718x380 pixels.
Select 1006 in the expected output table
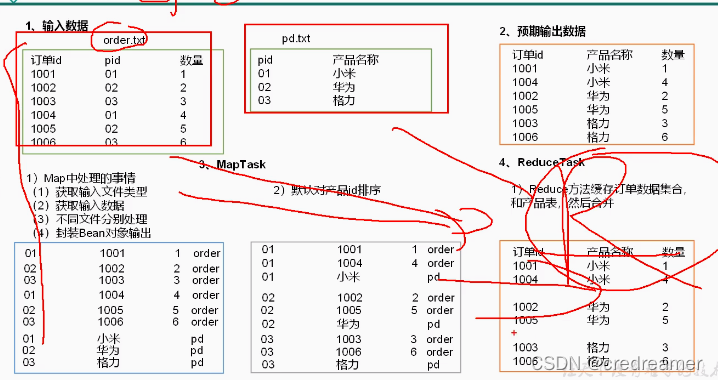[525, 137]
